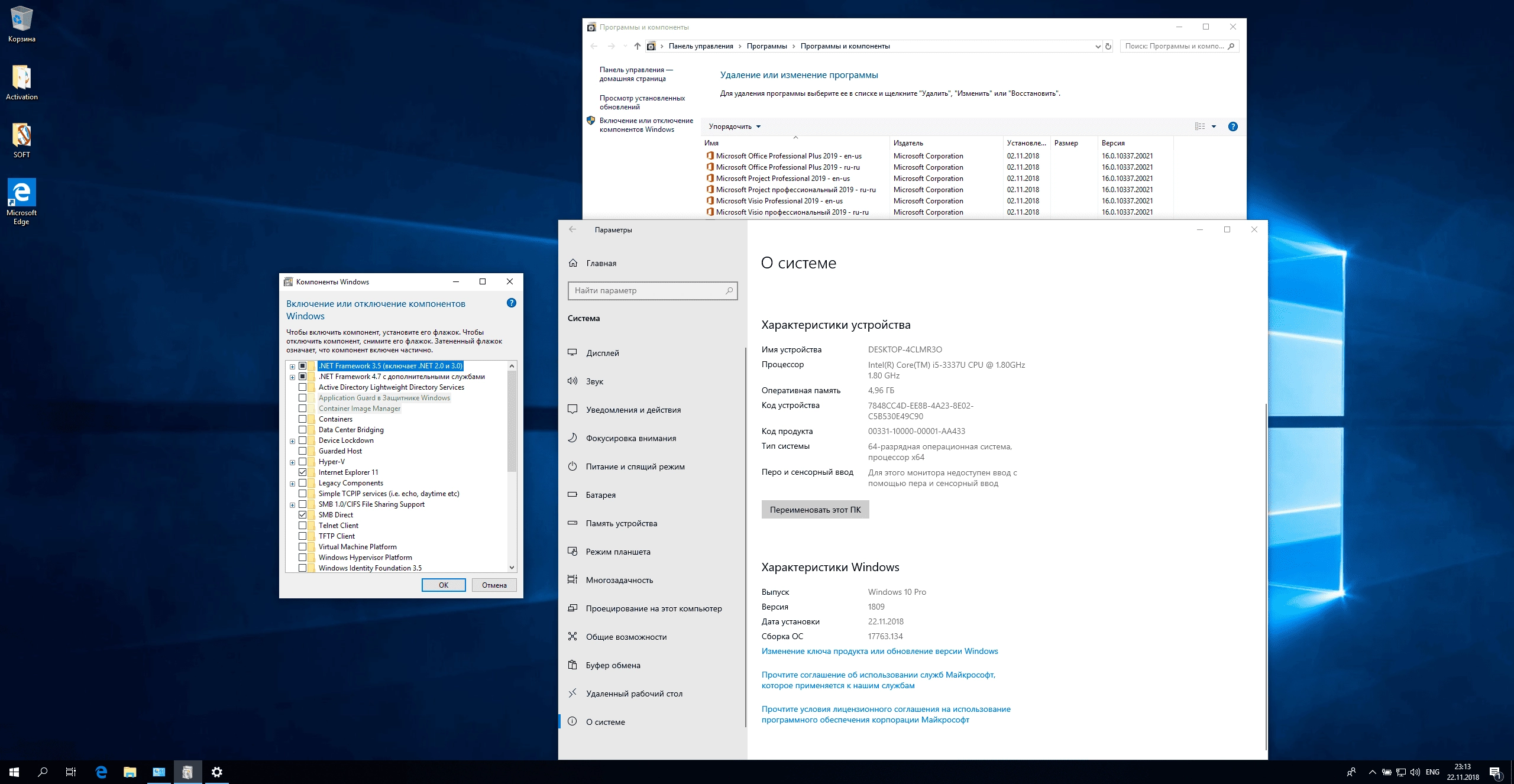
Task: Open the SOFT desktop icon
Action: click(x=22, y=141)
